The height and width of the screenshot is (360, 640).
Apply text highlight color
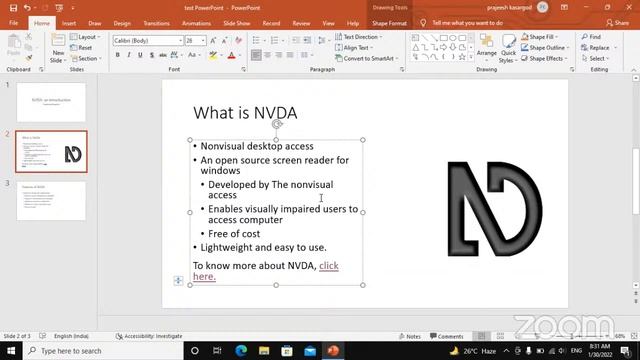pyautogui.click(x=213, y=56)
